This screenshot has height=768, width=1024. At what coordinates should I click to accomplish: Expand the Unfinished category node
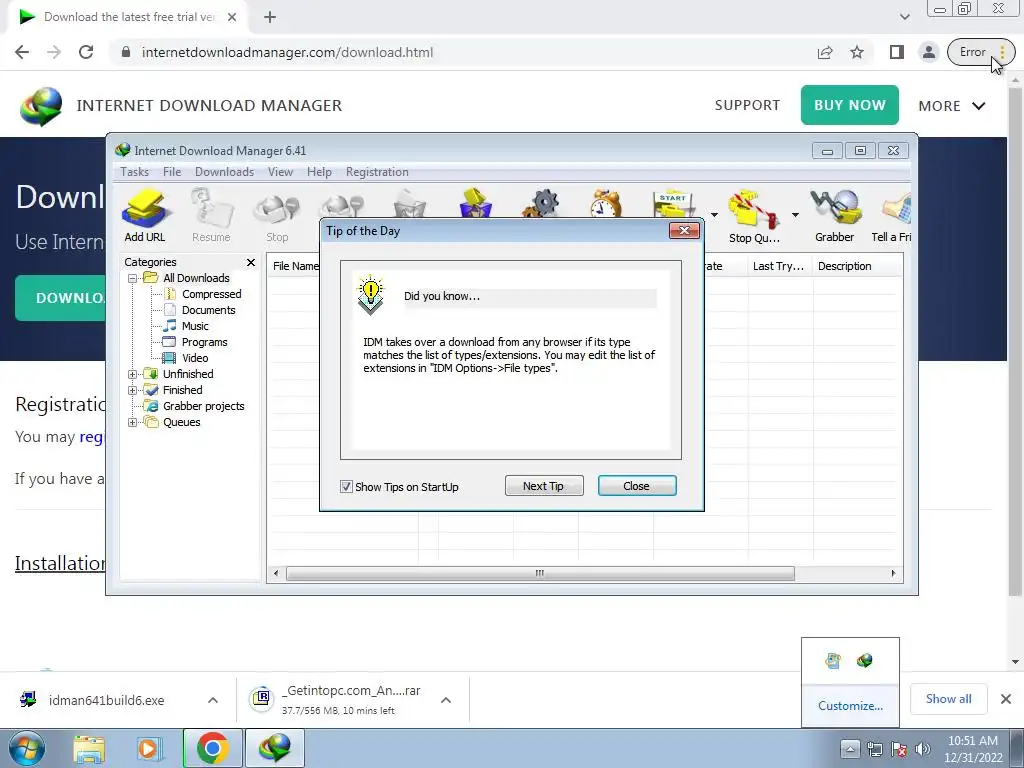click(x=132, y=374)
